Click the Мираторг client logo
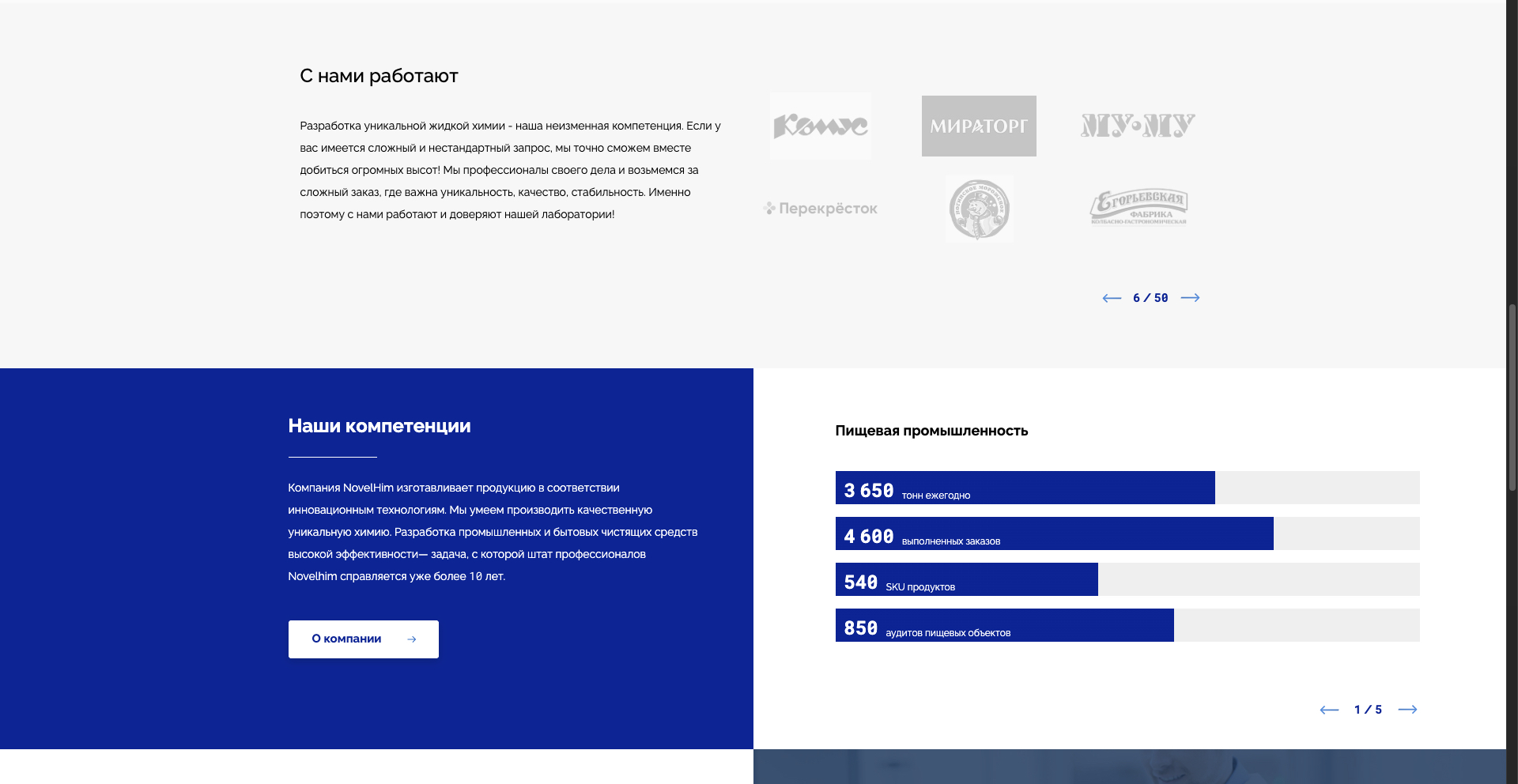Viewport: 1518px width, 784px height. pyautogui.click(x=979, y=126)
